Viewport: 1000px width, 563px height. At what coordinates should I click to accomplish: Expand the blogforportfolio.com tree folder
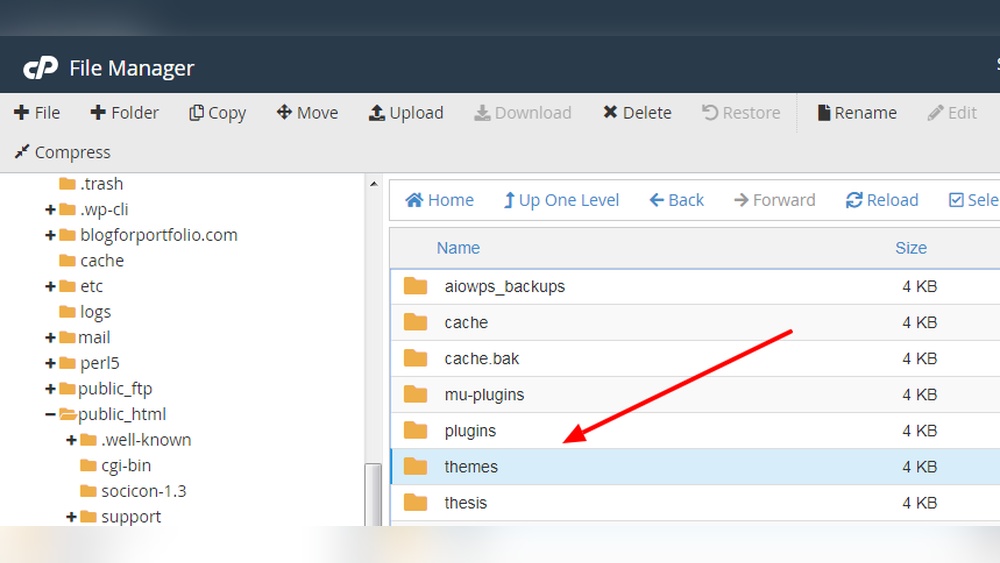[x=50, y=235]
